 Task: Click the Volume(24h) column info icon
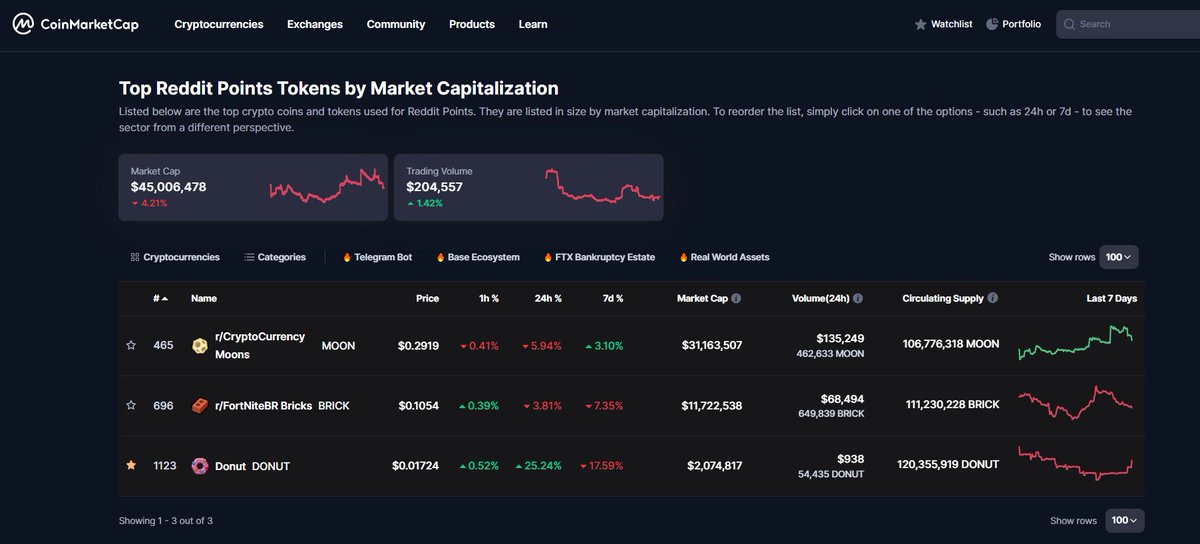click(858, 298)
